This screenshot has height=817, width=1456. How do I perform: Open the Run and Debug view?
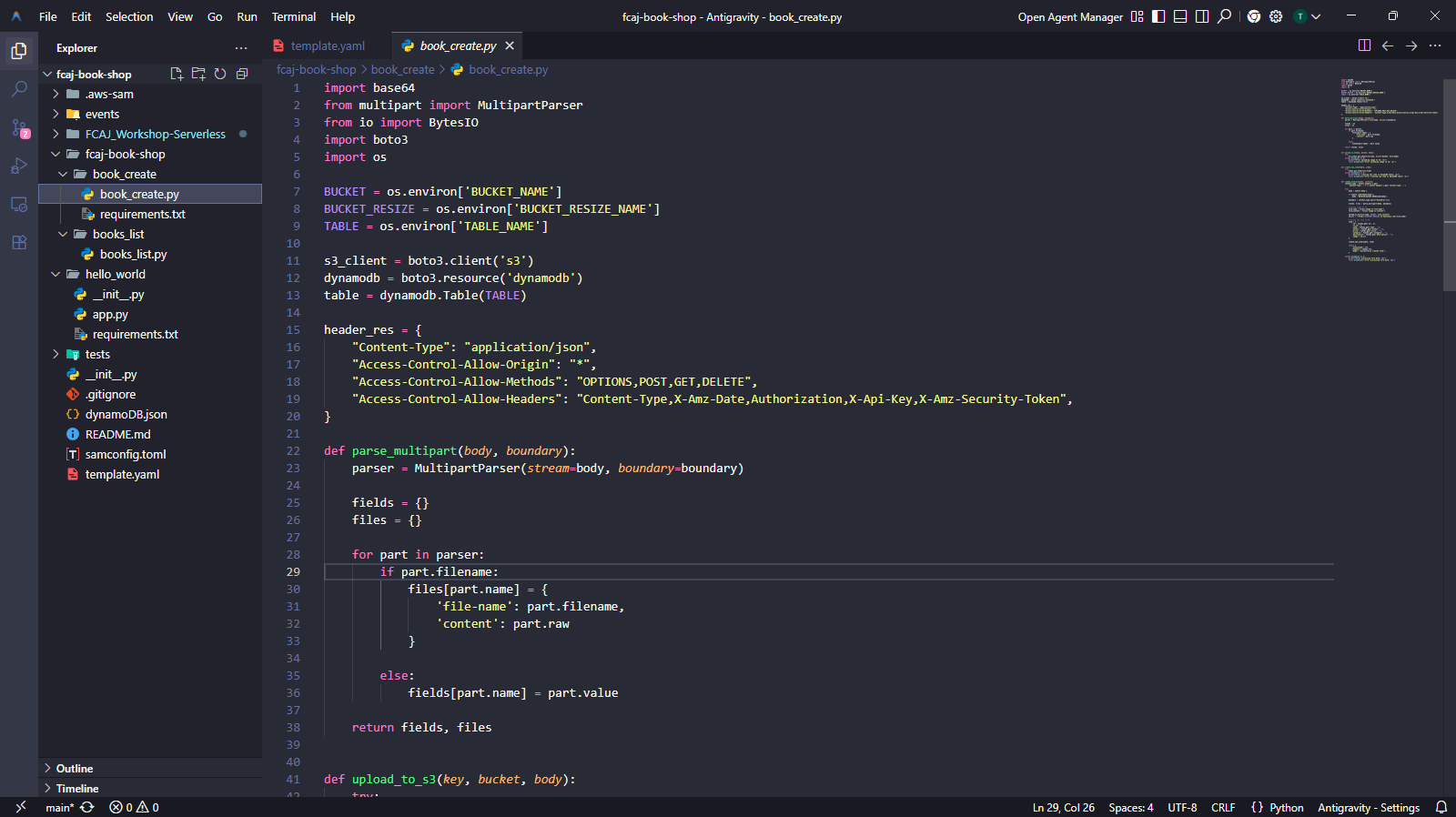[19, 166]
